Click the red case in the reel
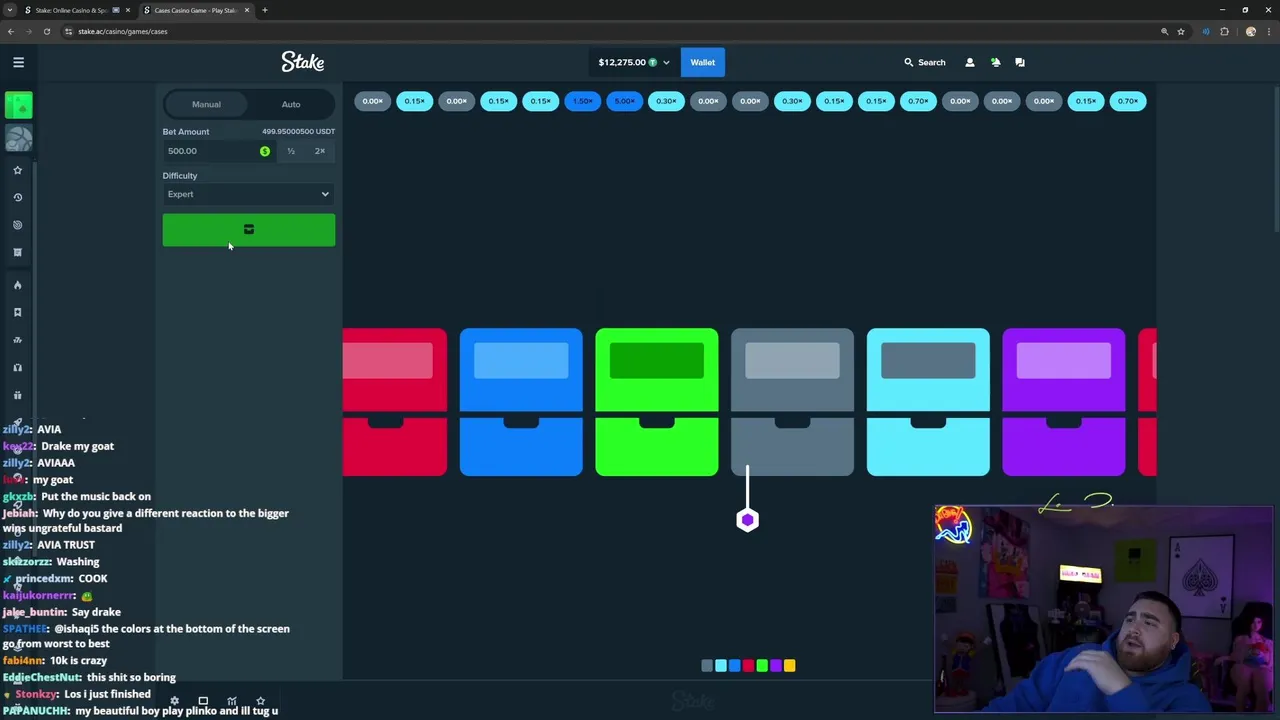The image size is (1280, 720). [x=395, y=402]
